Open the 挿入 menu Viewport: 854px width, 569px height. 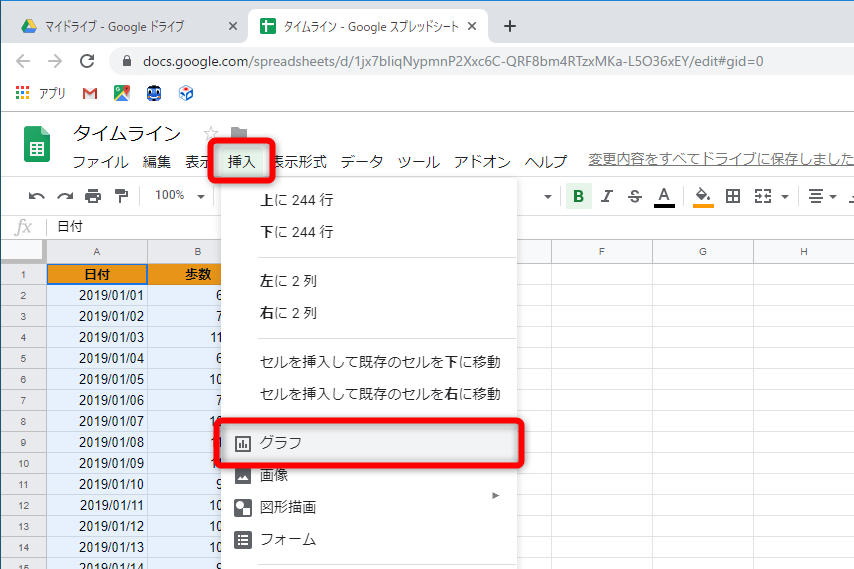click(x=241, y=162)
